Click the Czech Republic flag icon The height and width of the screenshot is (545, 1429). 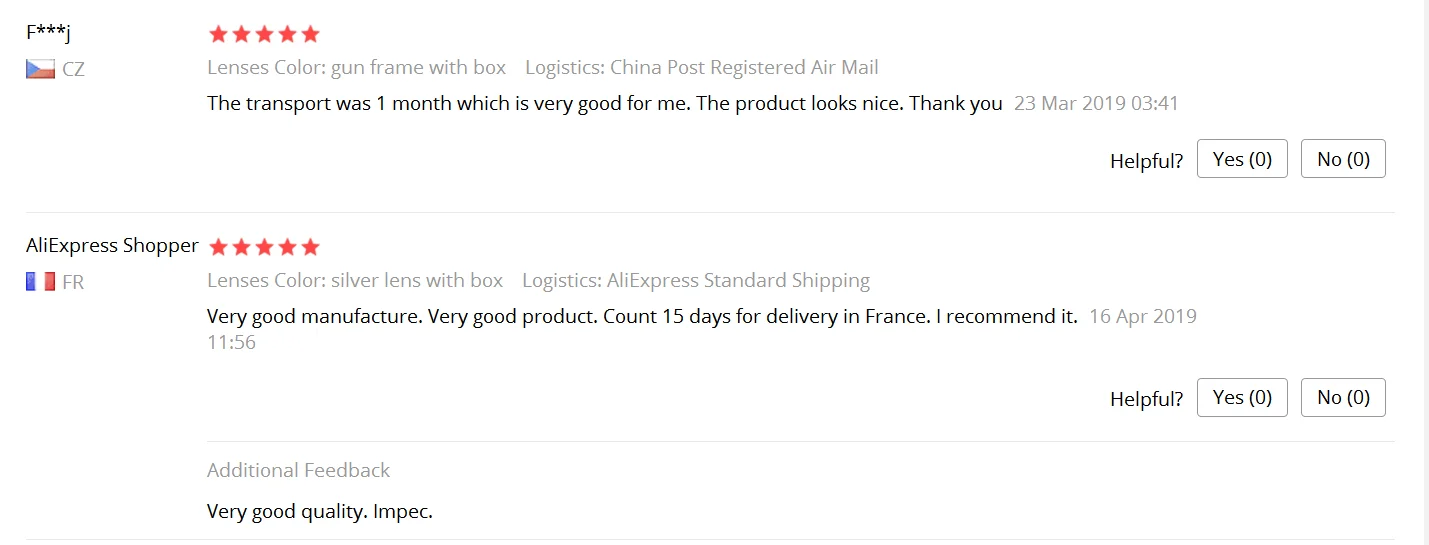[x=40, y=70]
